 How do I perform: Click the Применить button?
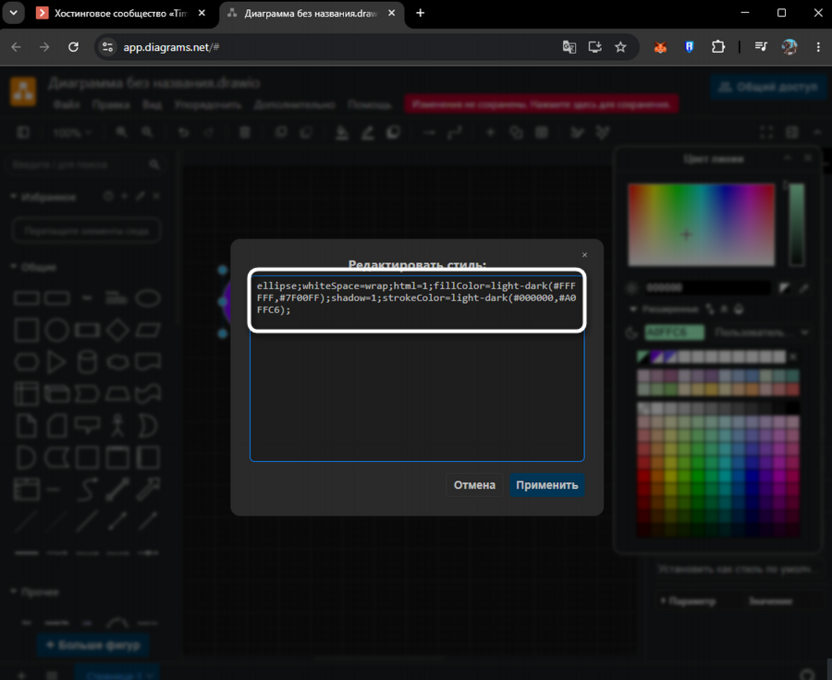tap(547, 485)
